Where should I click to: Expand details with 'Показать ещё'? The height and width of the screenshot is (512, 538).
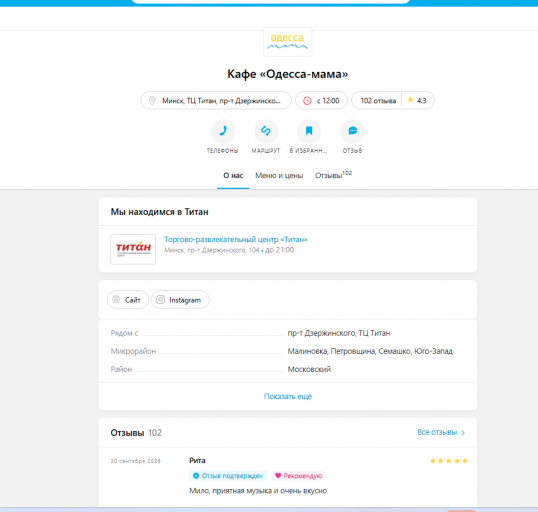click(x=288, y=396)
